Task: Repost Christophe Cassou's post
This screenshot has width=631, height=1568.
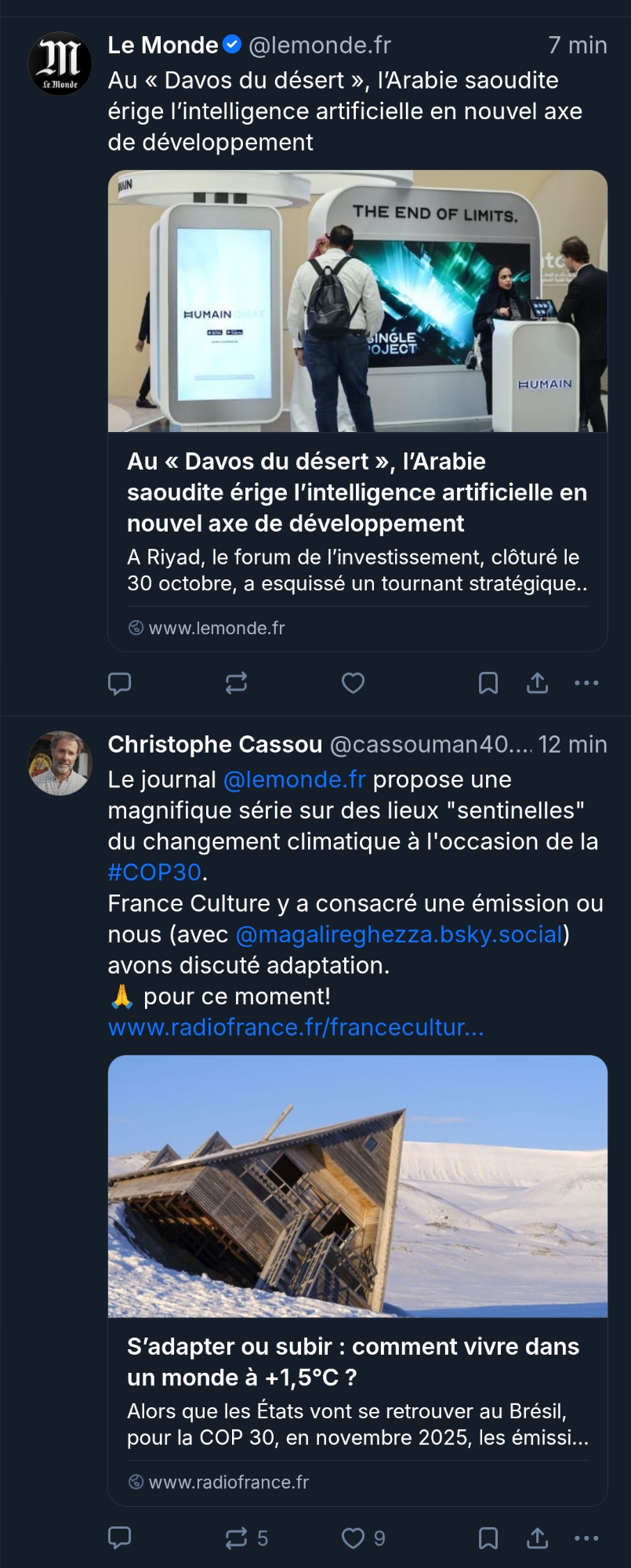Action: click(x=236, y=1538)
